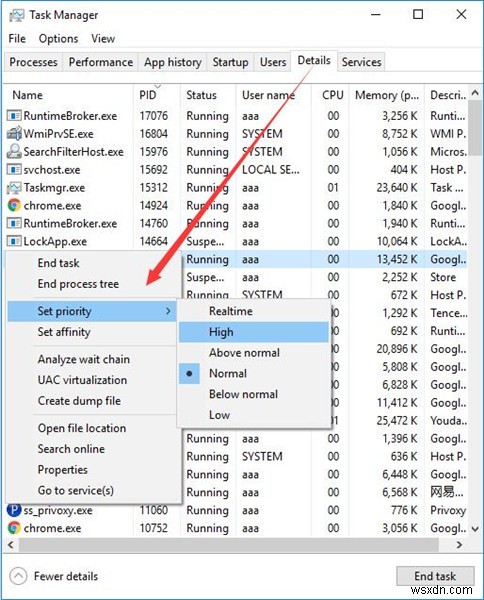Click the Task Manager title bar icon
484x600 pixels.
tap(16, 15)
